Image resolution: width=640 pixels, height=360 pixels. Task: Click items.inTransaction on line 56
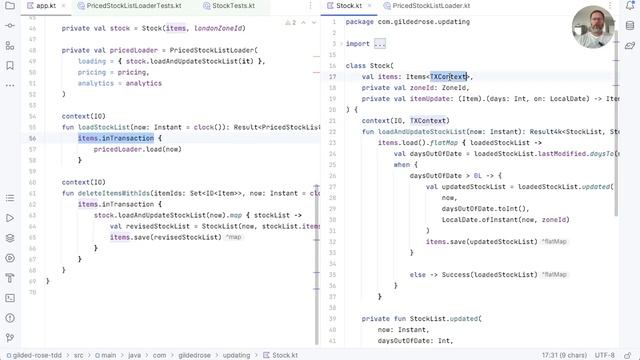116,138
